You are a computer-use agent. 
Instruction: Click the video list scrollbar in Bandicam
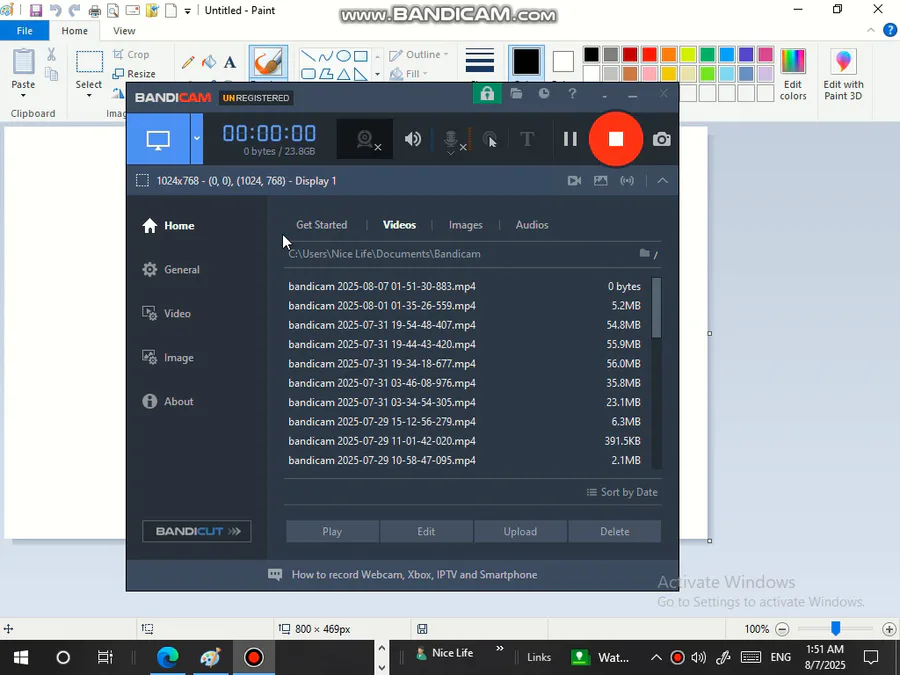[656, 308]
